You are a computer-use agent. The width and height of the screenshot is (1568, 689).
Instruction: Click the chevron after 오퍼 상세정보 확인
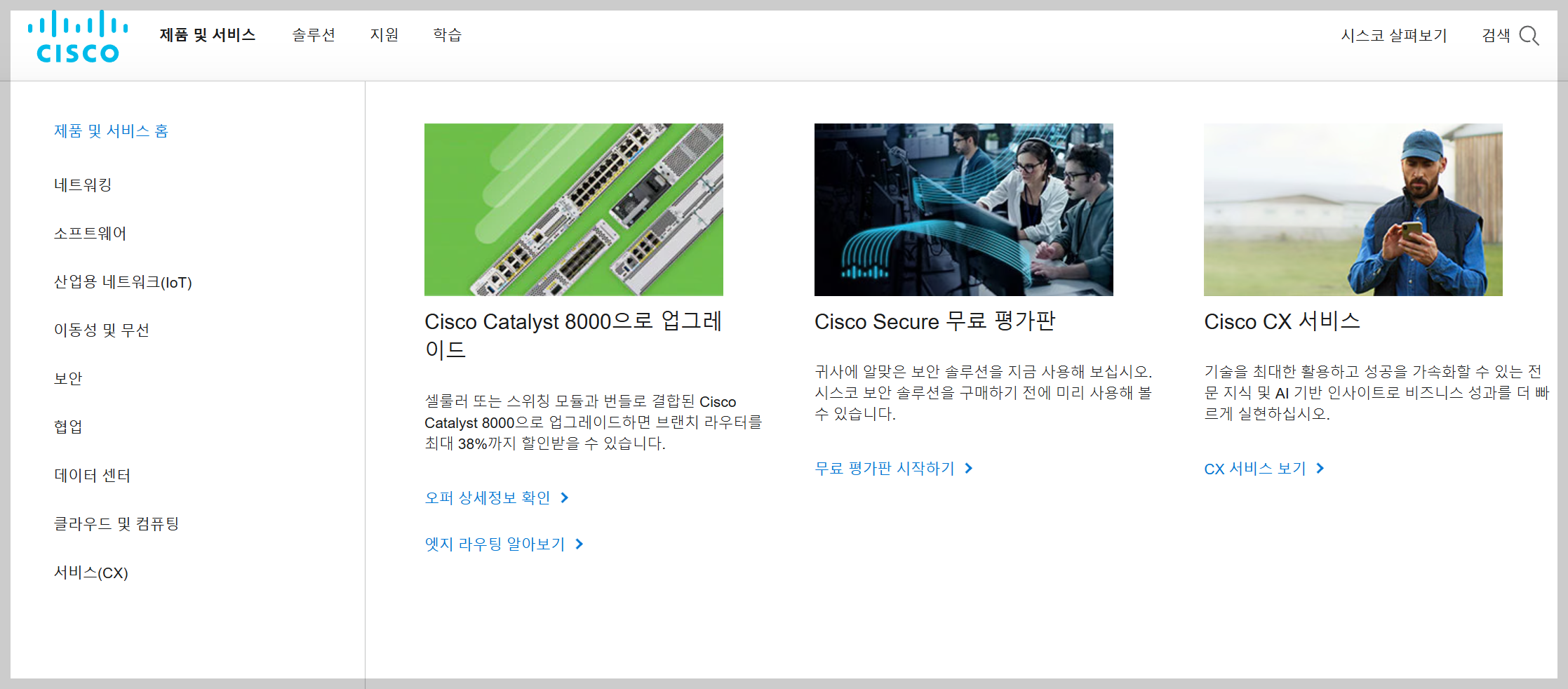coord(565,498)
